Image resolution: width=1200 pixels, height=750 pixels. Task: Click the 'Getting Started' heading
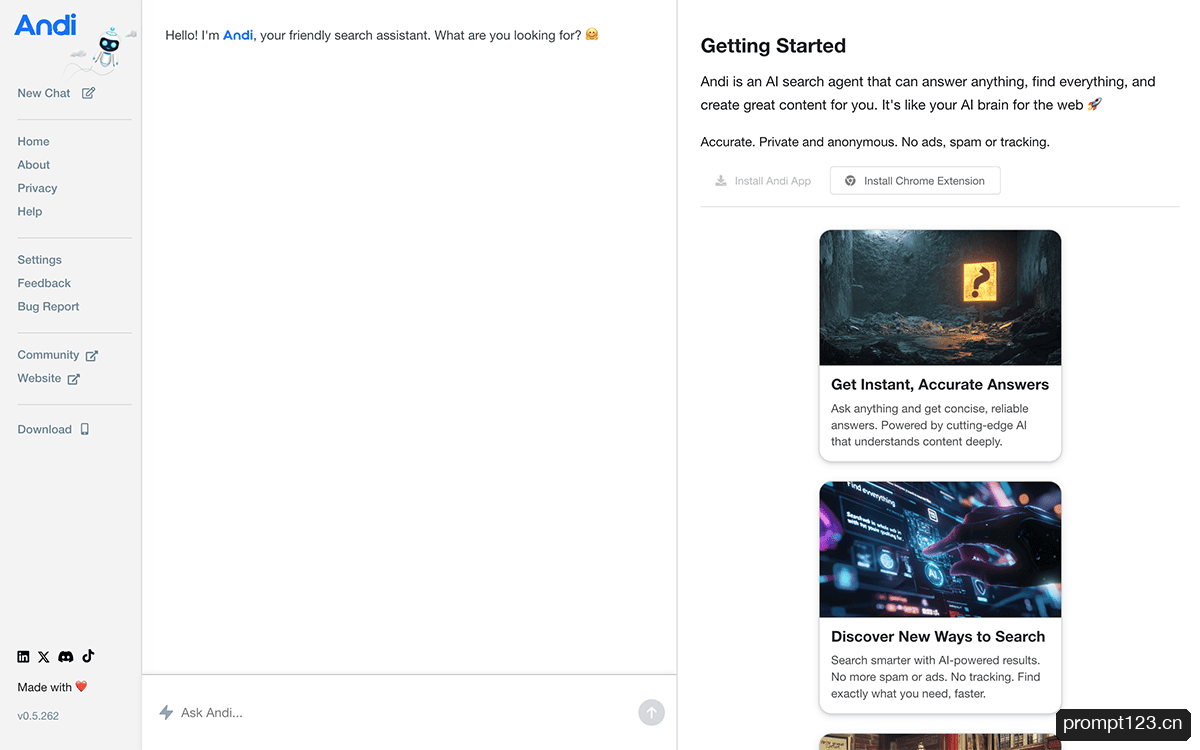(773, 46)
